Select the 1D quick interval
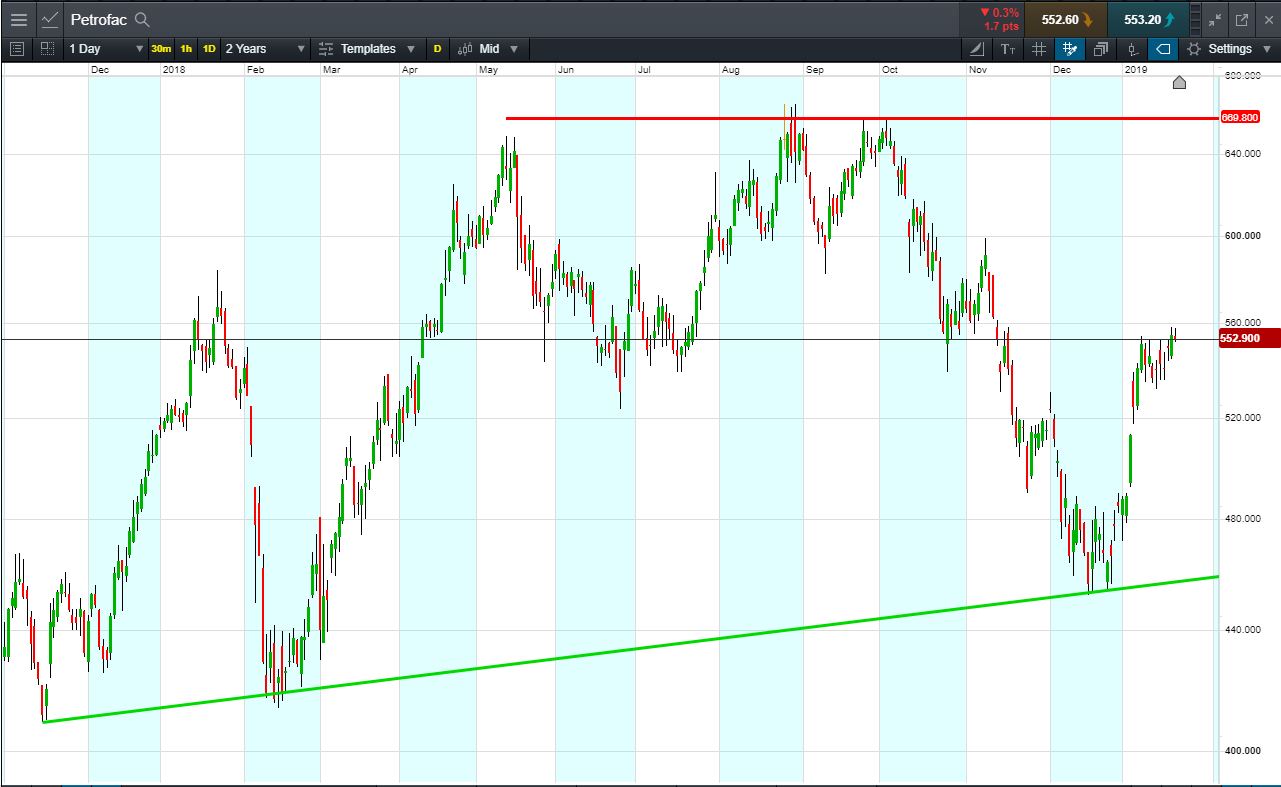Screen dimensions: 1281x787 click(x=209, y=48)
